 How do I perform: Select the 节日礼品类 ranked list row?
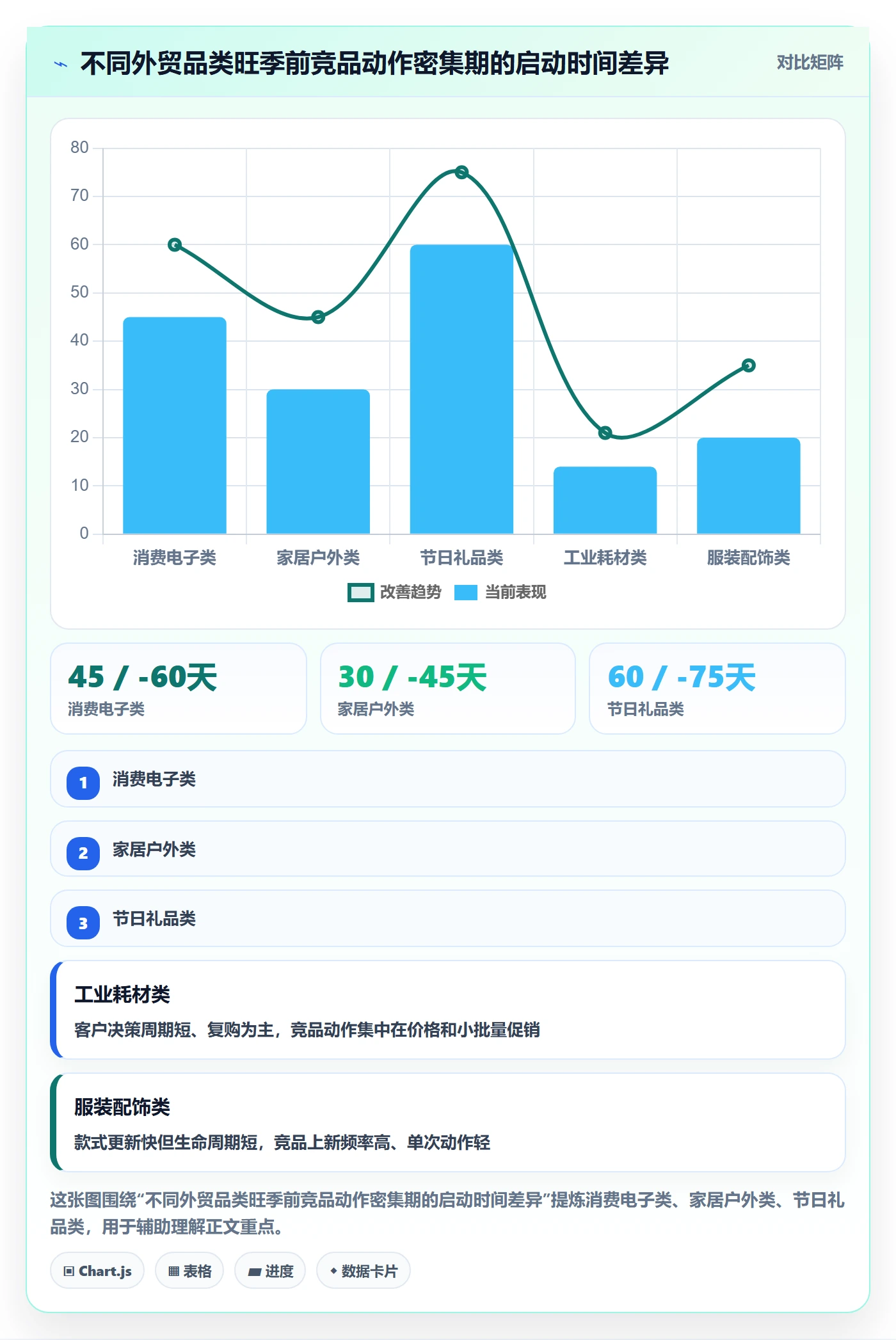coord(448,918)
